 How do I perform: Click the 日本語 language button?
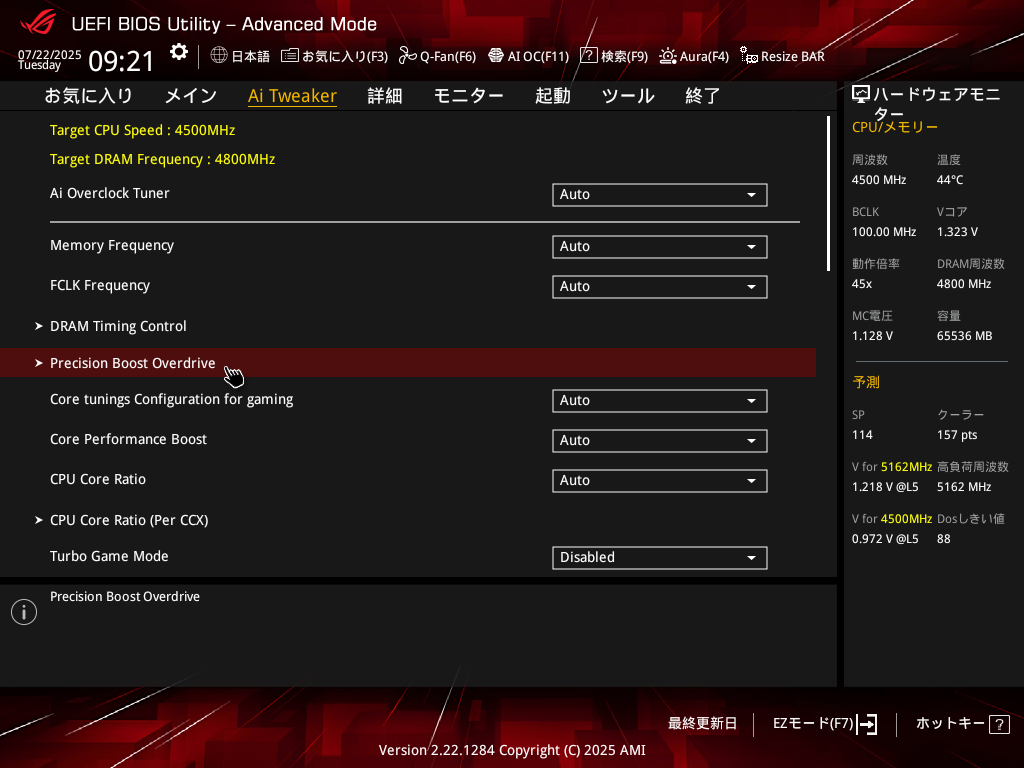[x=240, y=56]
